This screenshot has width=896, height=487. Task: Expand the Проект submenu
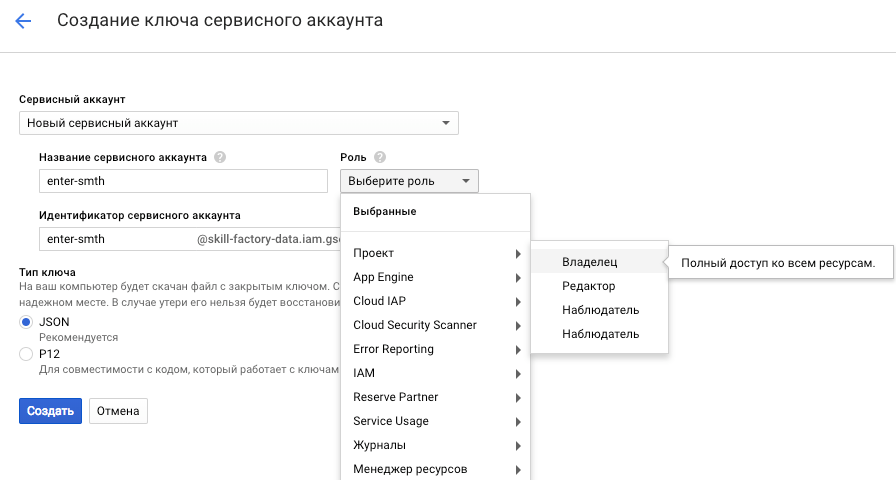[435, 253]
